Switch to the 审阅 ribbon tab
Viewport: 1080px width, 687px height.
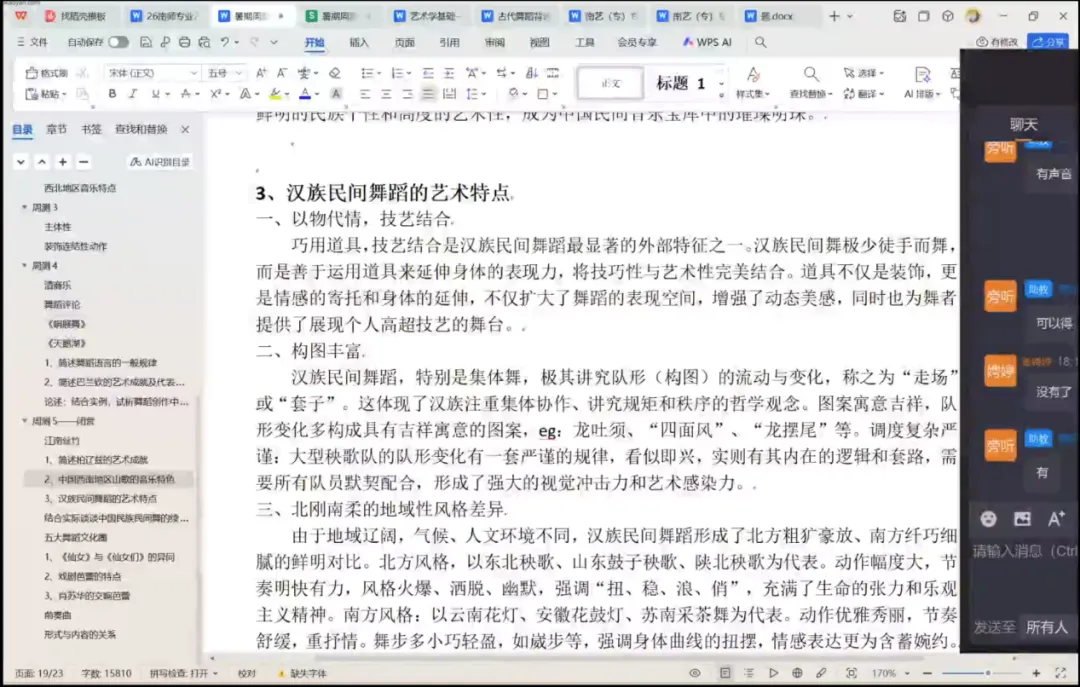click(495, 42)
